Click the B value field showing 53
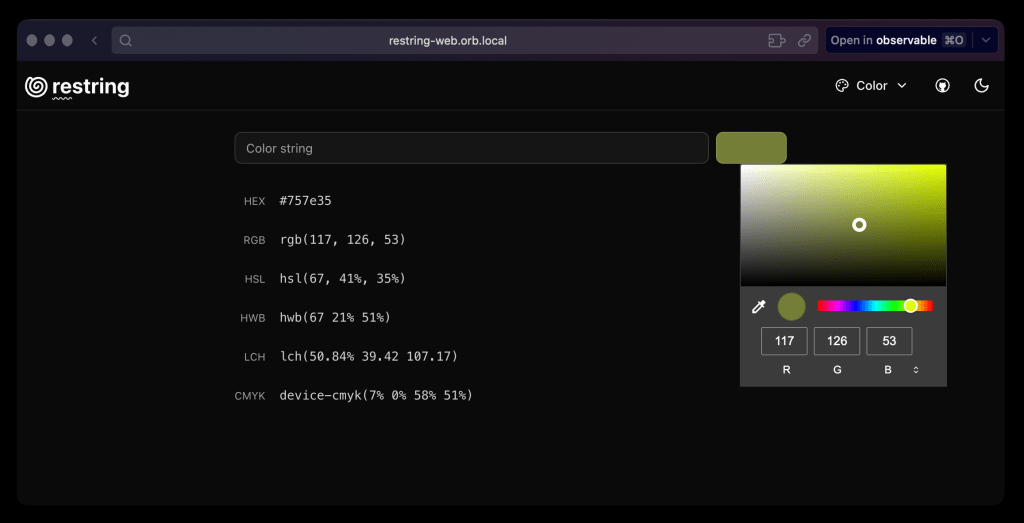This screenshot has width=1024, height=523. pos(889,341)
